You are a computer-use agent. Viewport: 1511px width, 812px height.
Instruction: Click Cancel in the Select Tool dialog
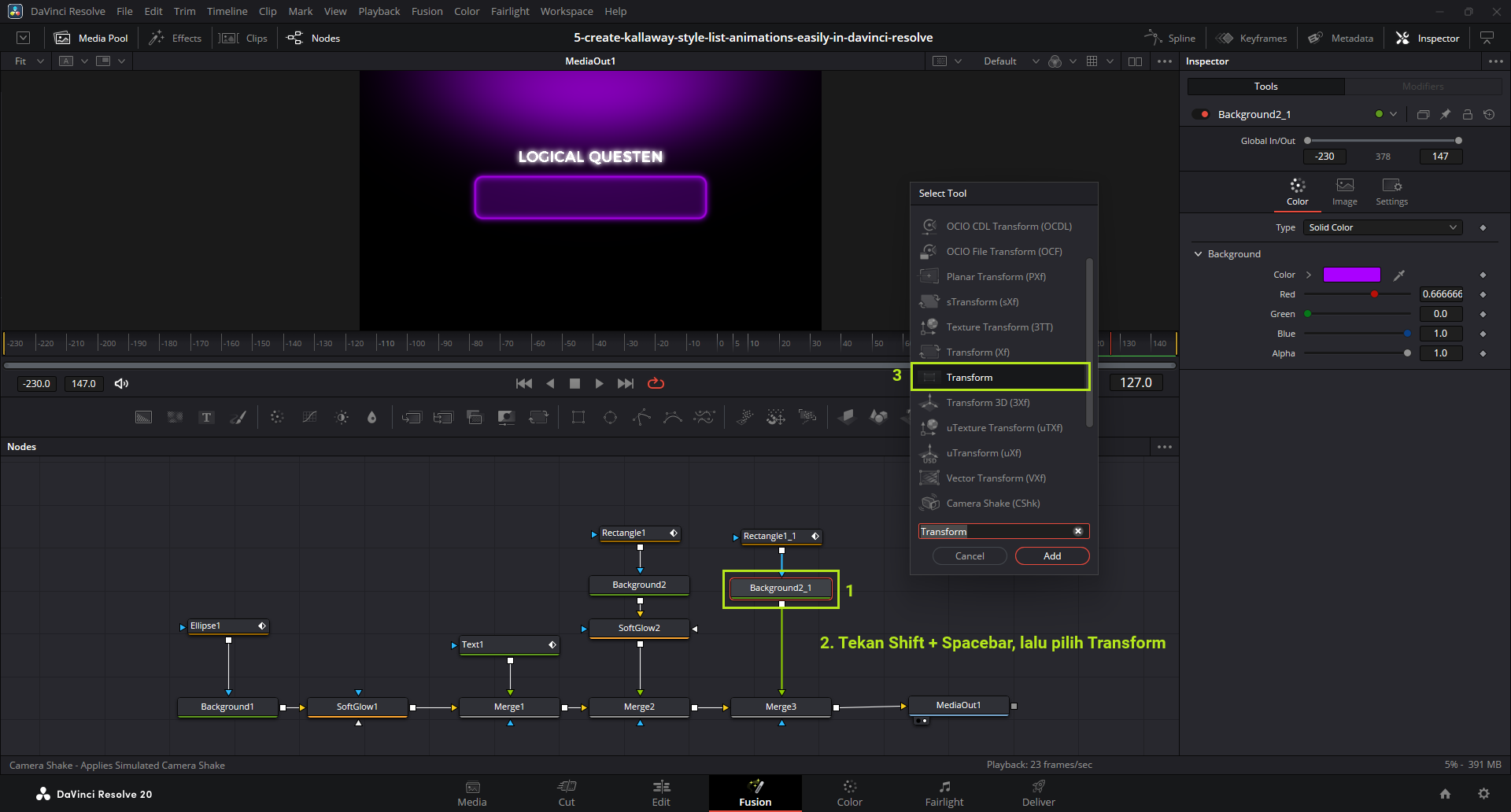[970, 556]
